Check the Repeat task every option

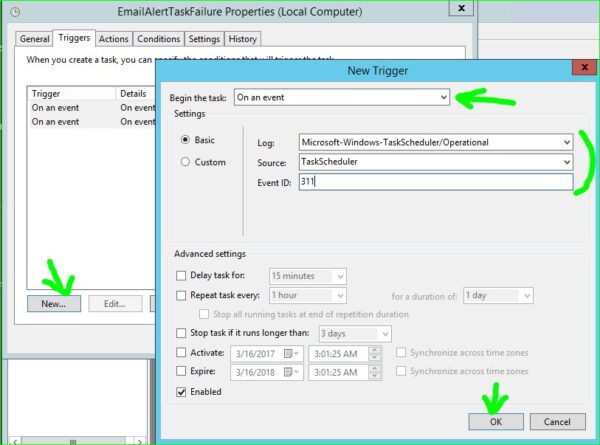181,295
